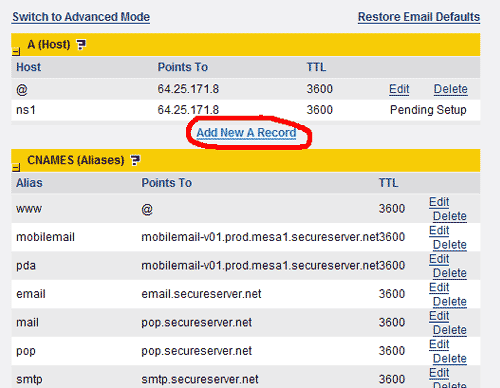Delete the @ A record
Image resolution: width=500 pixels, height=388 pixels.
click(451, 89)
